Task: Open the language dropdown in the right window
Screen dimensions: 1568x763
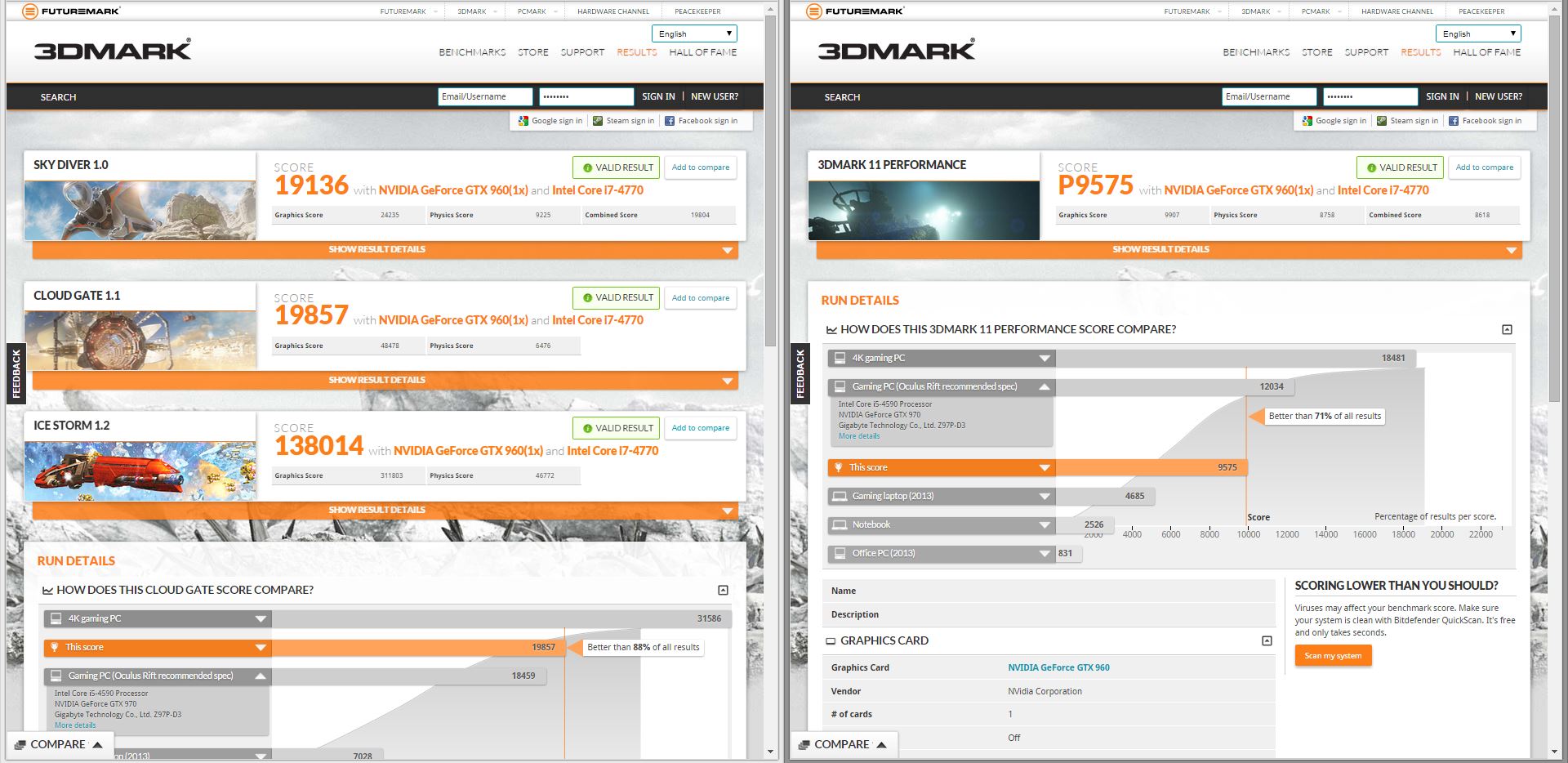Action: click(x=1478, y=33)
